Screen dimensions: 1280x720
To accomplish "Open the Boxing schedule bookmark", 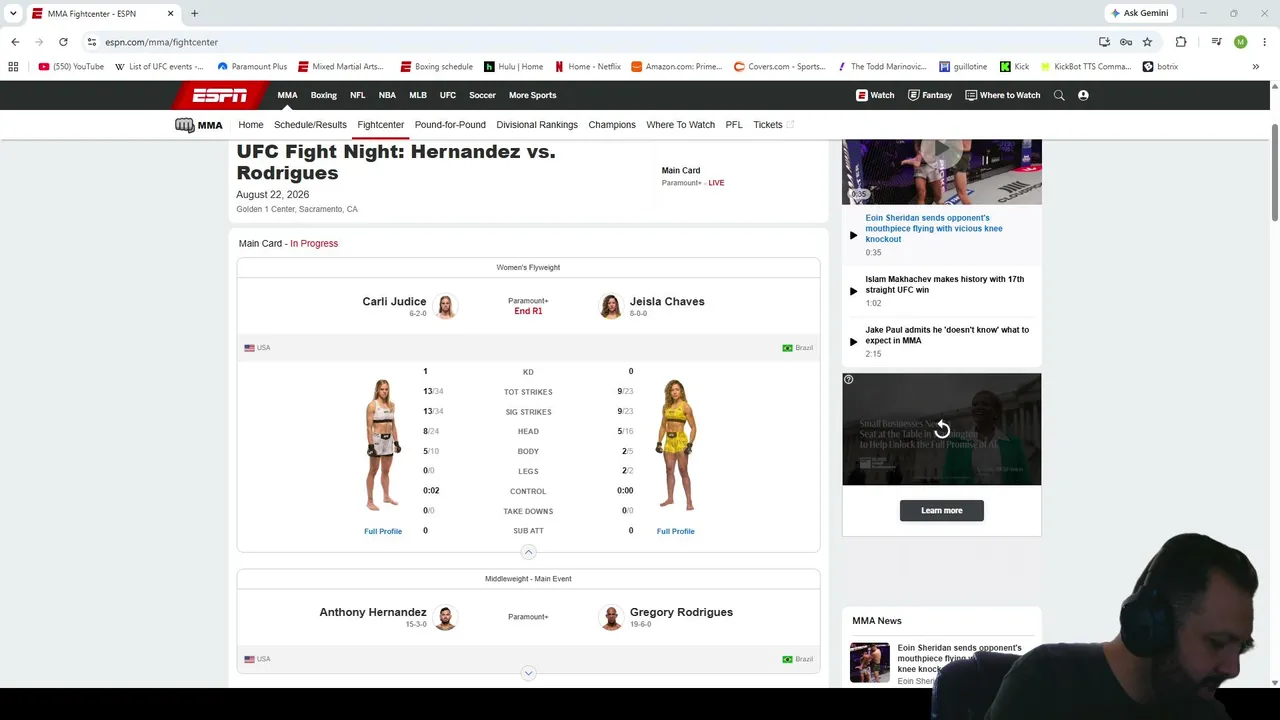I will click(x=436, y=67).
